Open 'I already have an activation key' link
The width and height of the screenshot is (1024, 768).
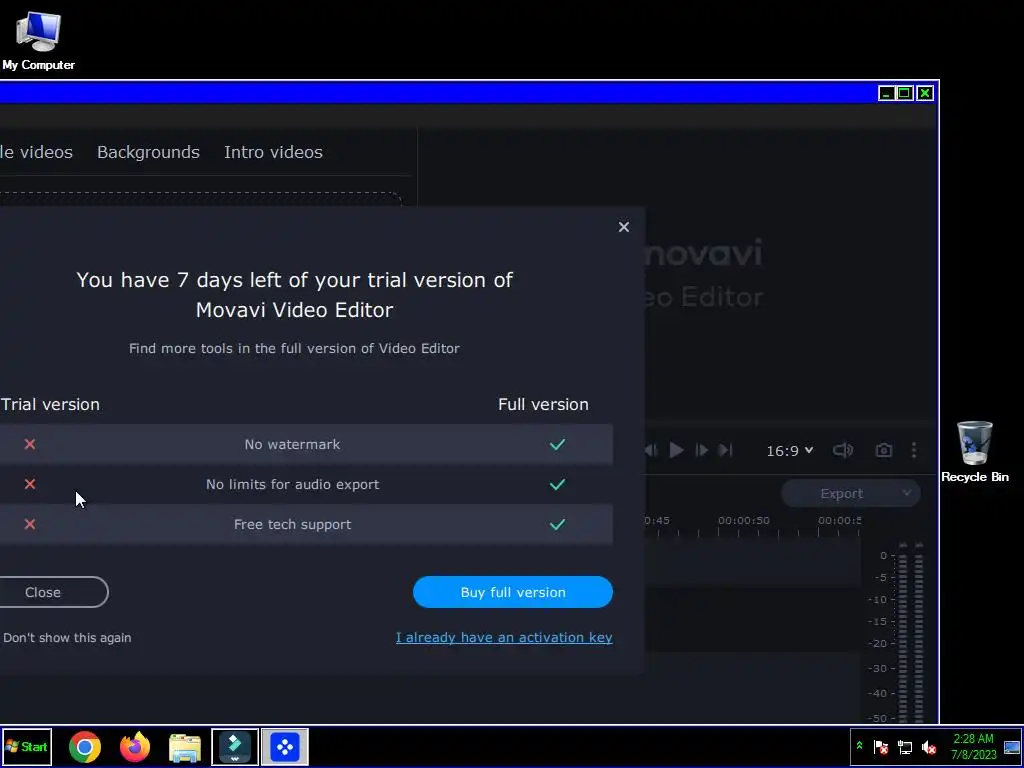[x=504, y=637]
